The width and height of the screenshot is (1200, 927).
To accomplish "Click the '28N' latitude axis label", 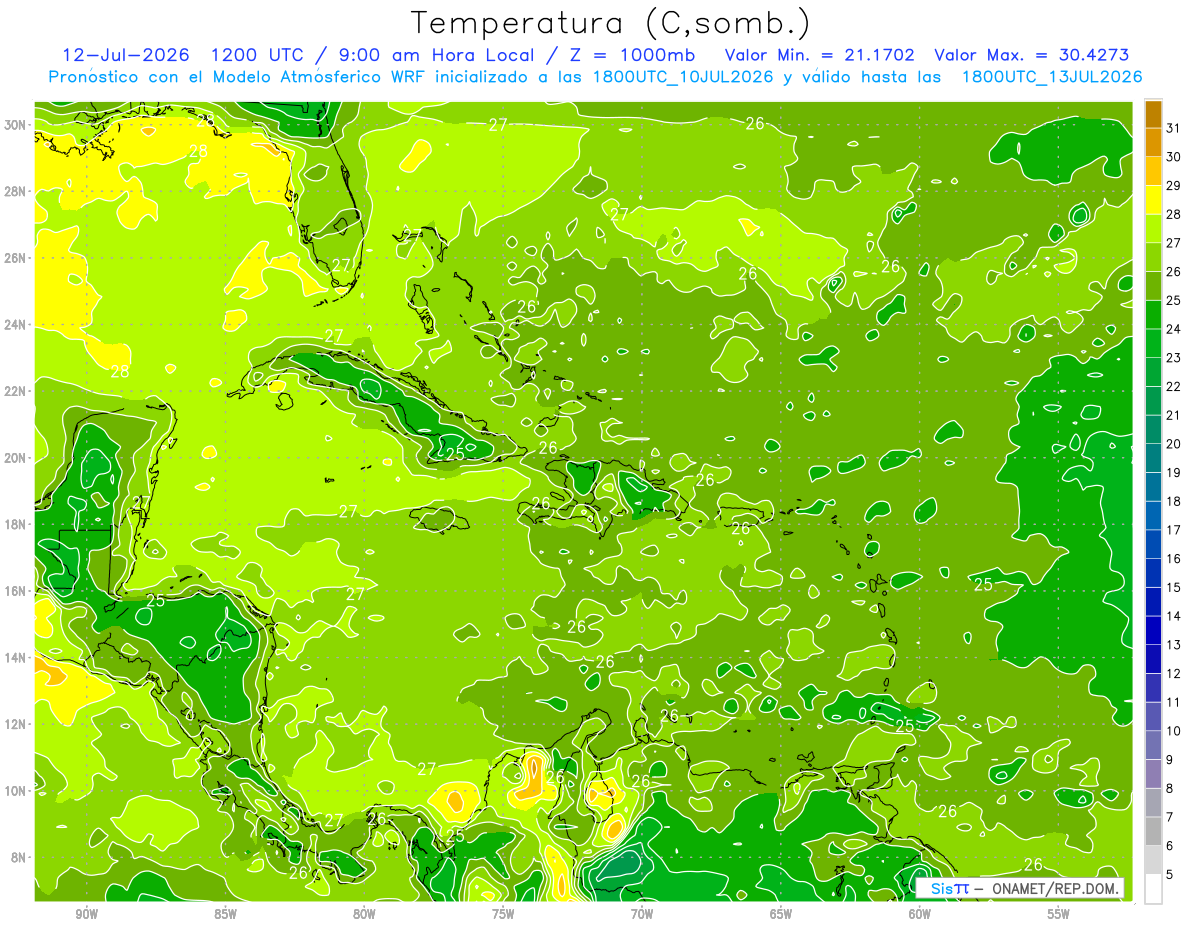I will tap(17, 191).
